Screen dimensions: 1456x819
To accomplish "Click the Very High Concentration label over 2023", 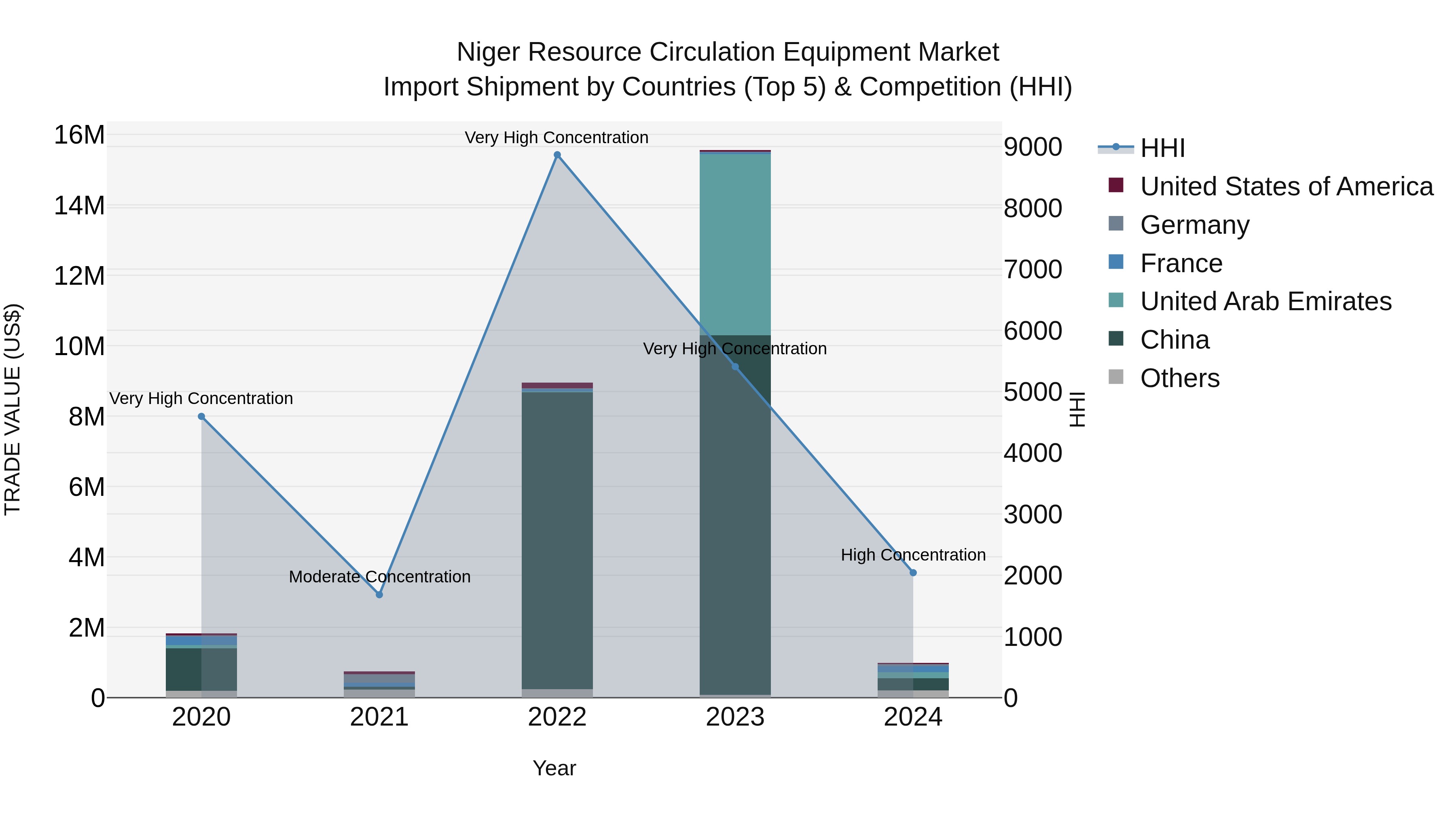I will click(735, 349).
